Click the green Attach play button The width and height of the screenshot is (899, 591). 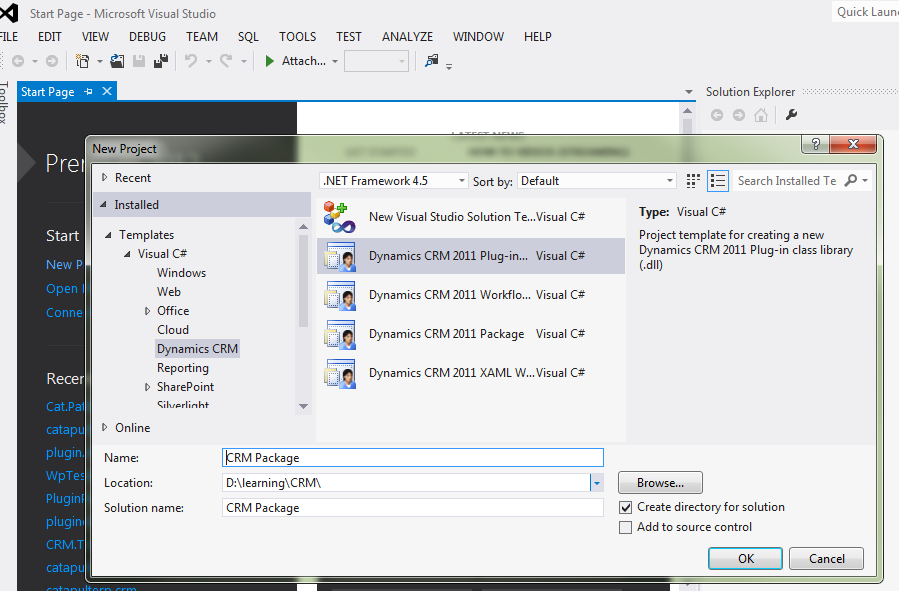[269, 61]
